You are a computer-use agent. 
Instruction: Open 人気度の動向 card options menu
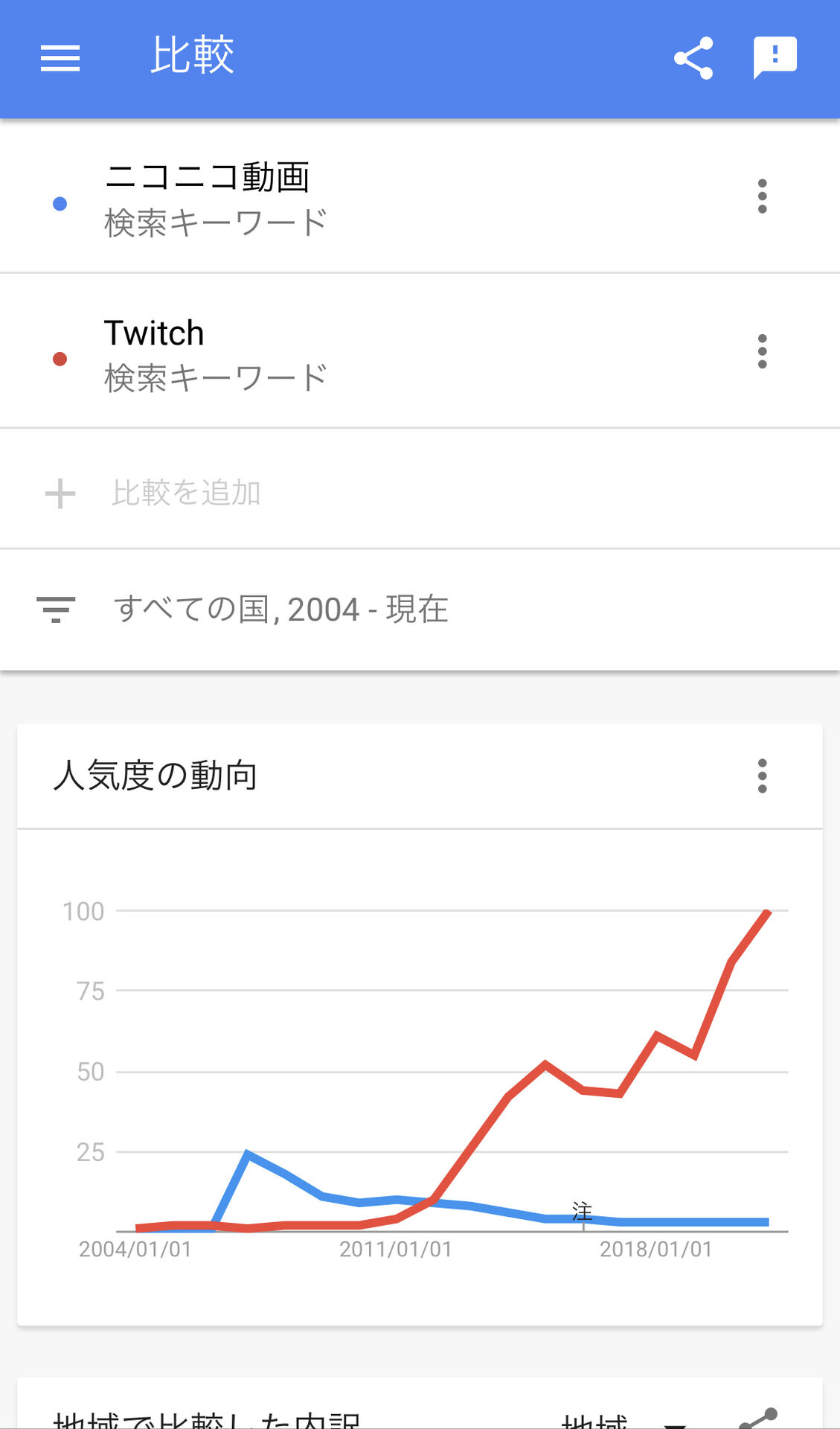[x=762, y=776]
